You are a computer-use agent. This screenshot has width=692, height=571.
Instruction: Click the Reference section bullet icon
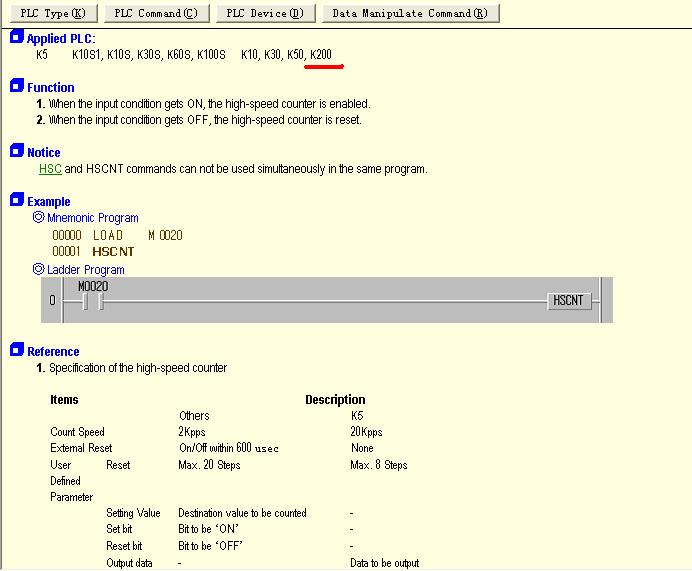16,351
